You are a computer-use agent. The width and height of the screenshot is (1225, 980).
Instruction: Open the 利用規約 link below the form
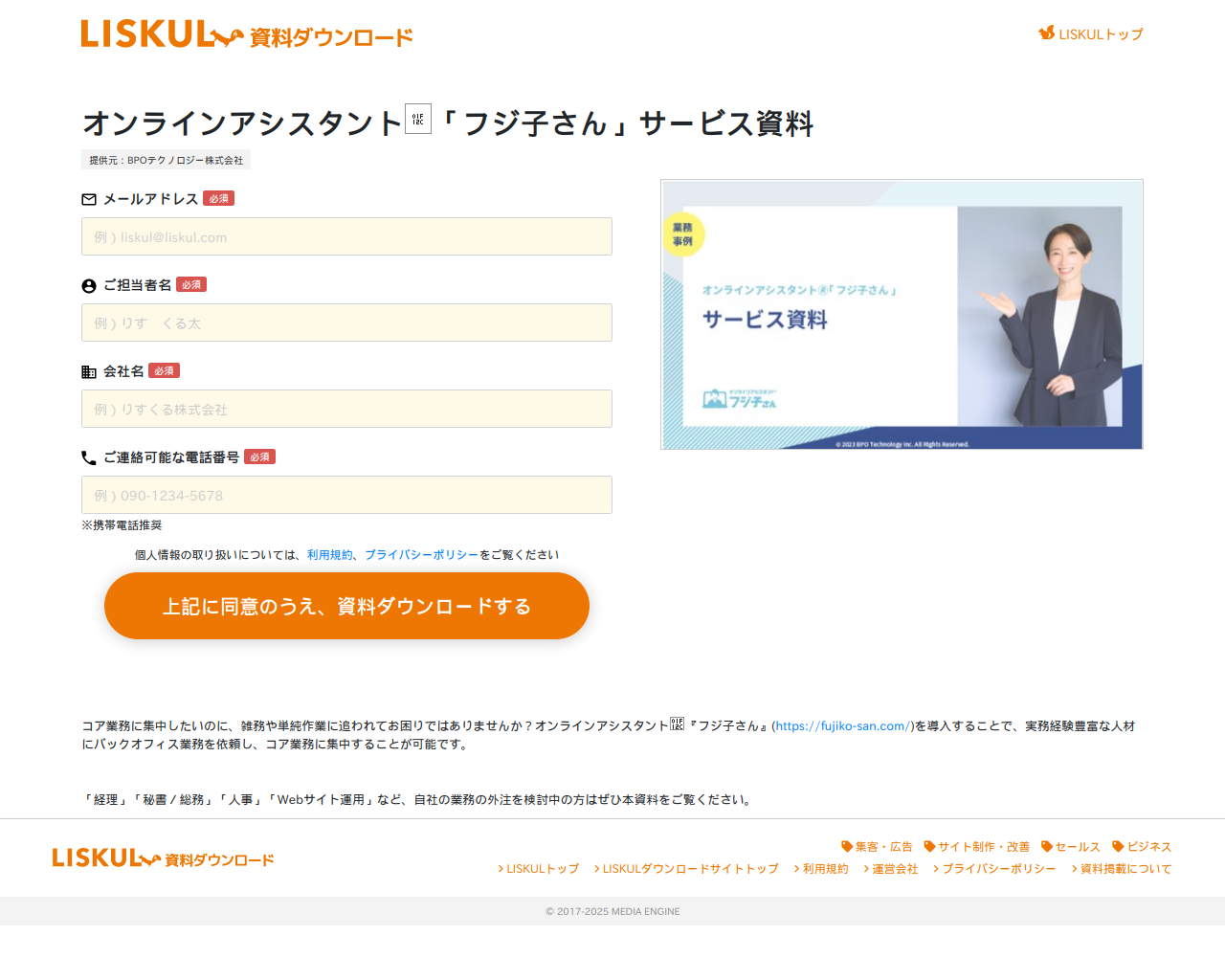tap(330, 555)
